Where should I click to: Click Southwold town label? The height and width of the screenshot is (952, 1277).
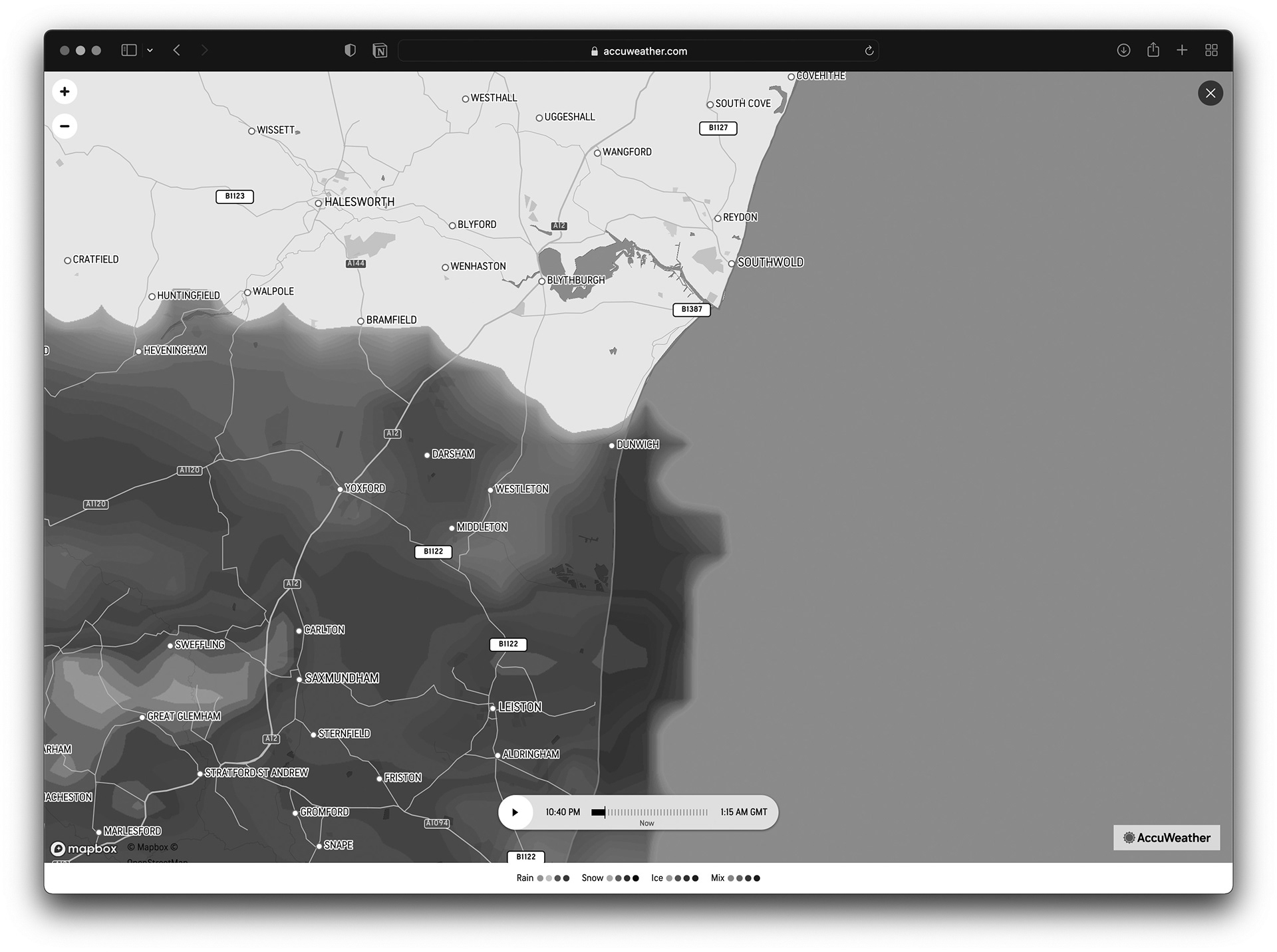tap(770, 263)
